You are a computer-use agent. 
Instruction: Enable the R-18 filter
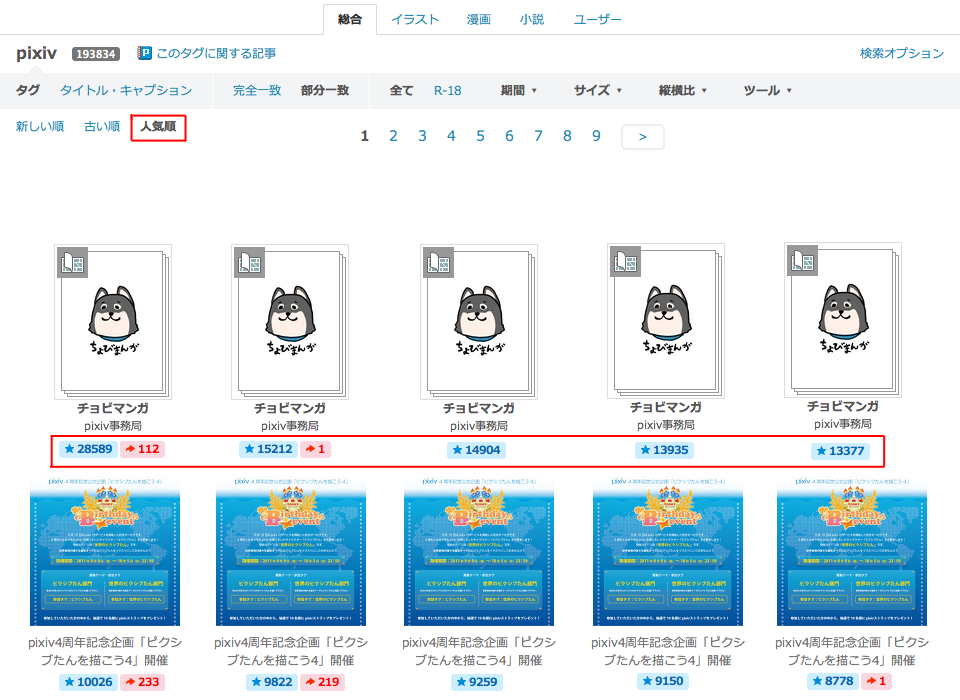[448, 90]
